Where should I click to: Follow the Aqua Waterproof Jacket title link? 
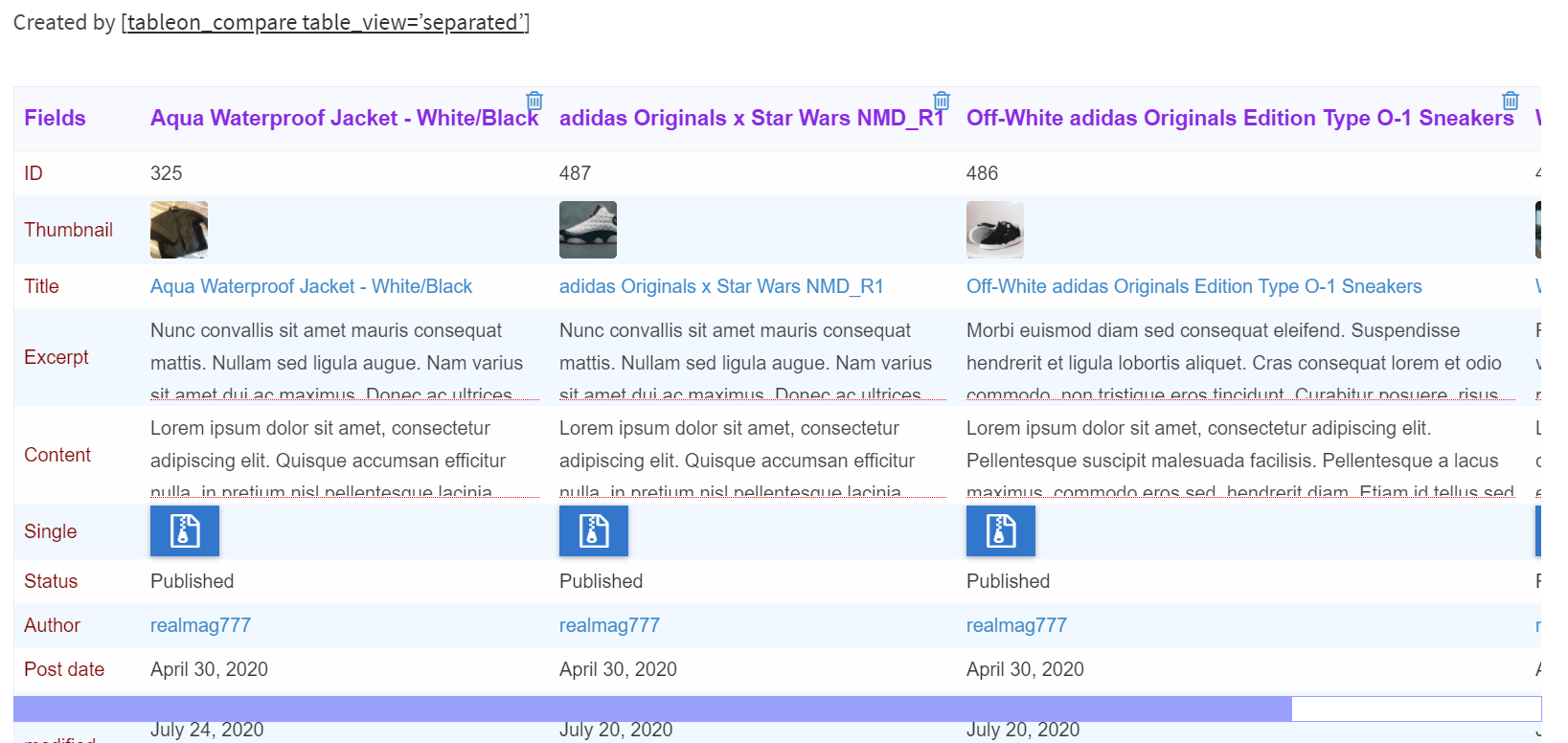[x=311, y=286]
